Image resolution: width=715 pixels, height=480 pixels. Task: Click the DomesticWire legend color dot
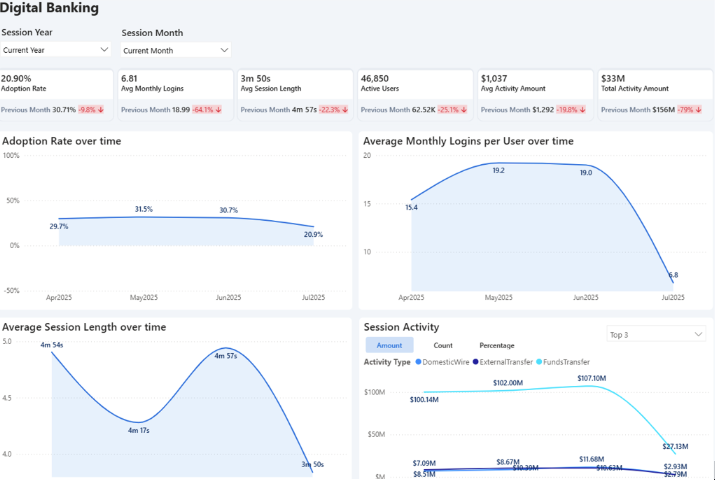point(419,362)
